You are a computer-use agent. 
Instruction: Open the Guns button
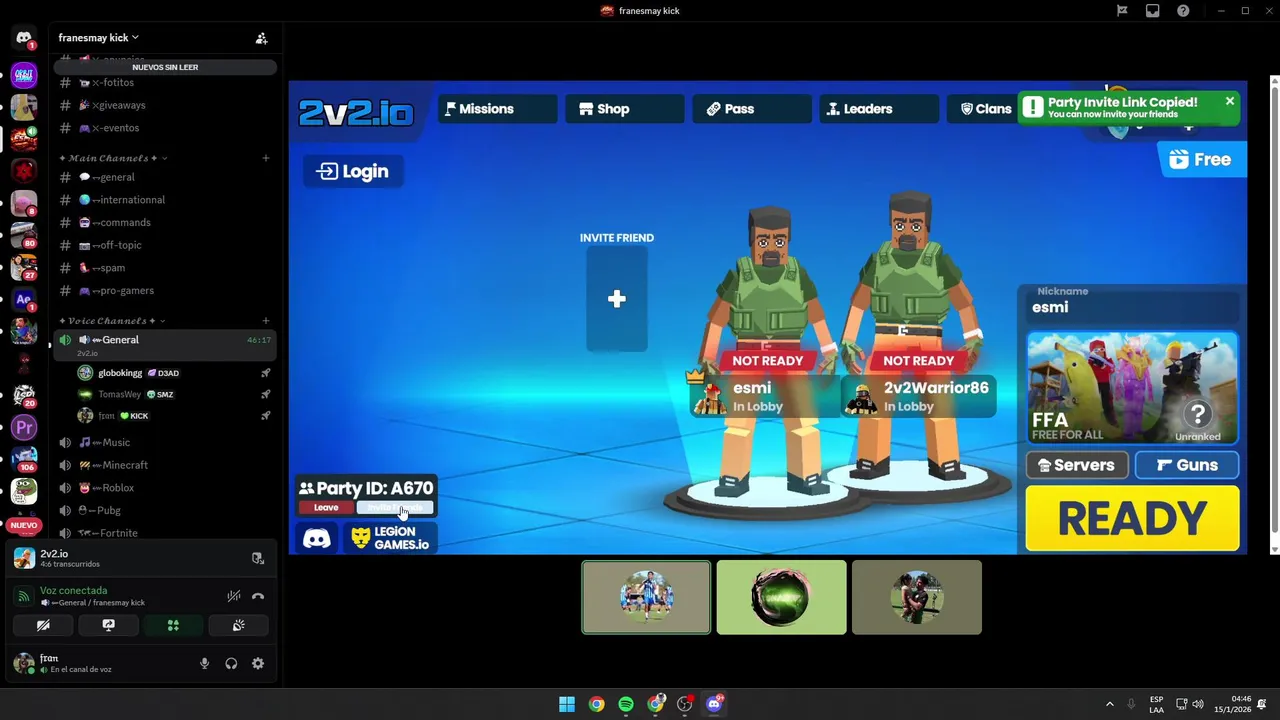[x=1187, y=465]
